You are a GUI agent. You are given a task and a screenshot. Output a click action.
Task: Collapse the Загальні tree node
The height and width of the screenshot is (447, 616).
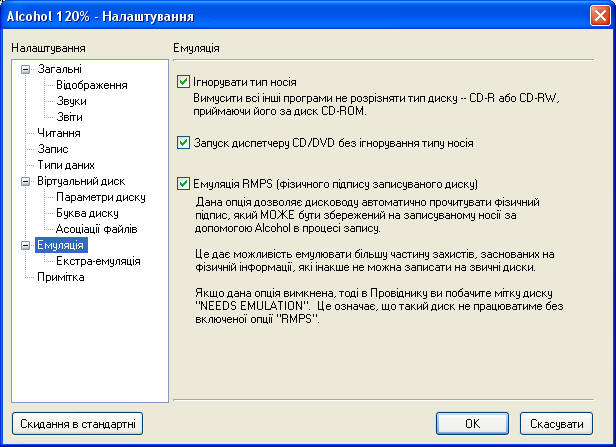point(25,70)
